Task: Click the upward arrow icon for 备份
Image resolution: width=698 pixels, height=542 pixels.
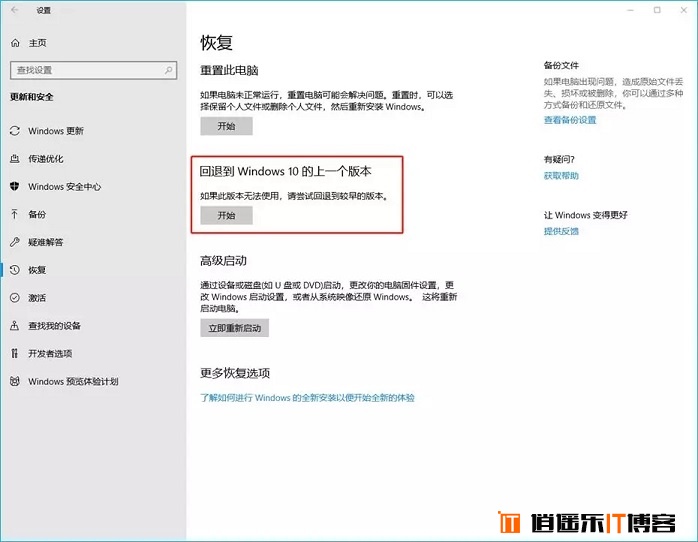Action: pyautogui.click(x=15, y=214)
